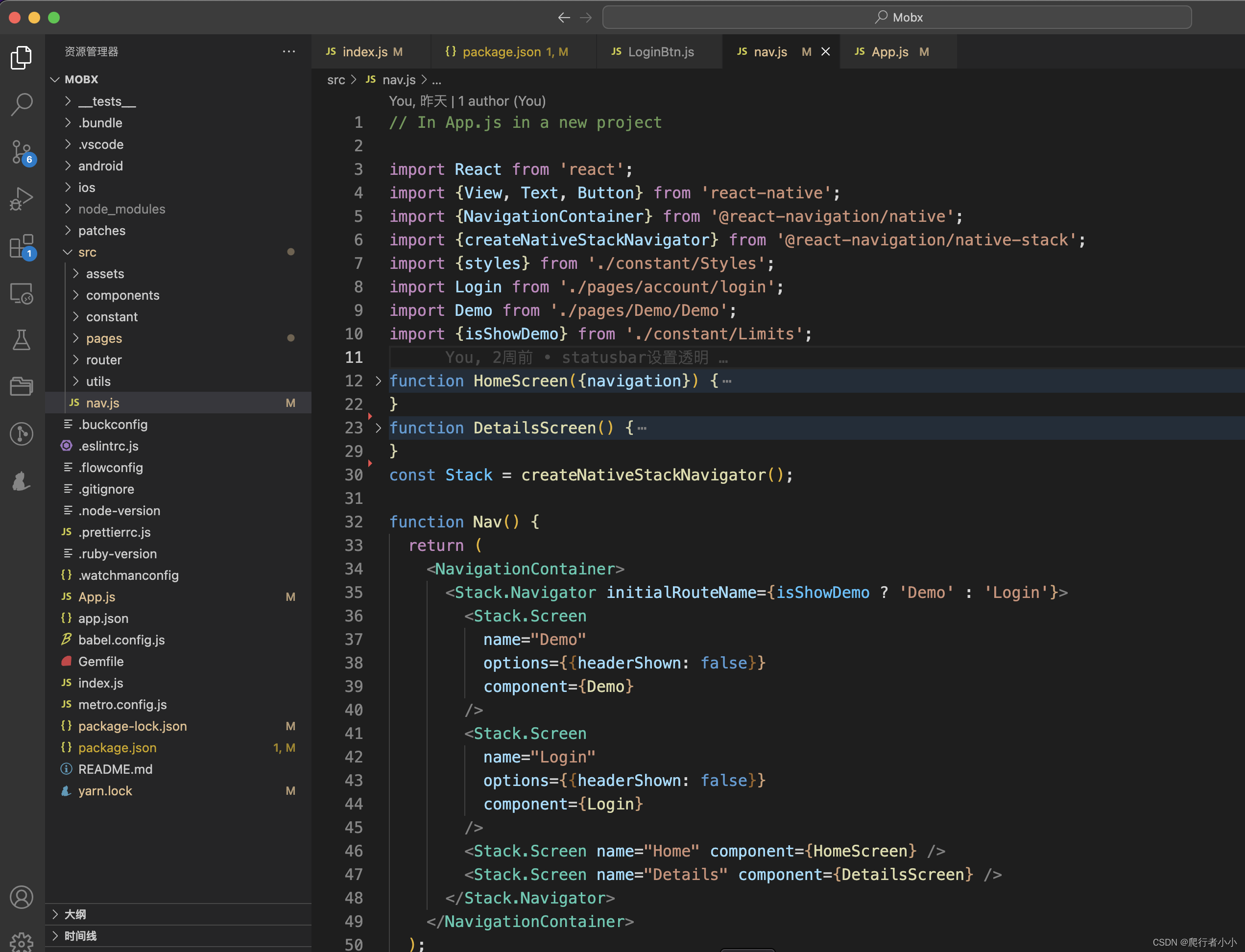Open App.js from the file explorer

tap(97, 596)
